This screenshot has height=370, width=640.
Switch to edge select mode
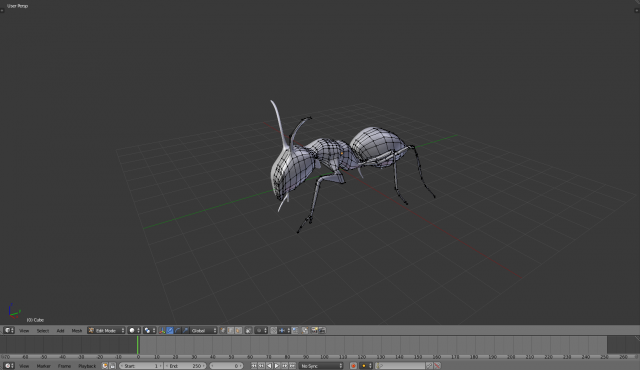click(231, 330)
